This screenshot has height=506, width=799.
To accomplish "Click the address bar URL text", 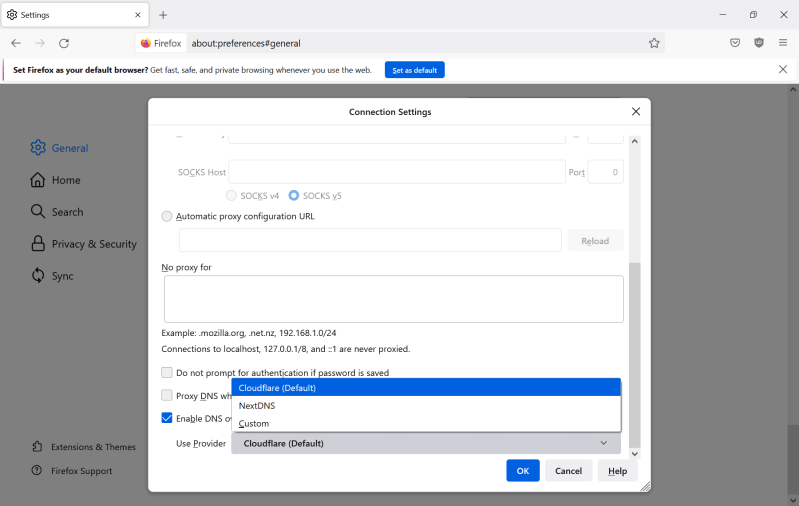I will (246, 43).
